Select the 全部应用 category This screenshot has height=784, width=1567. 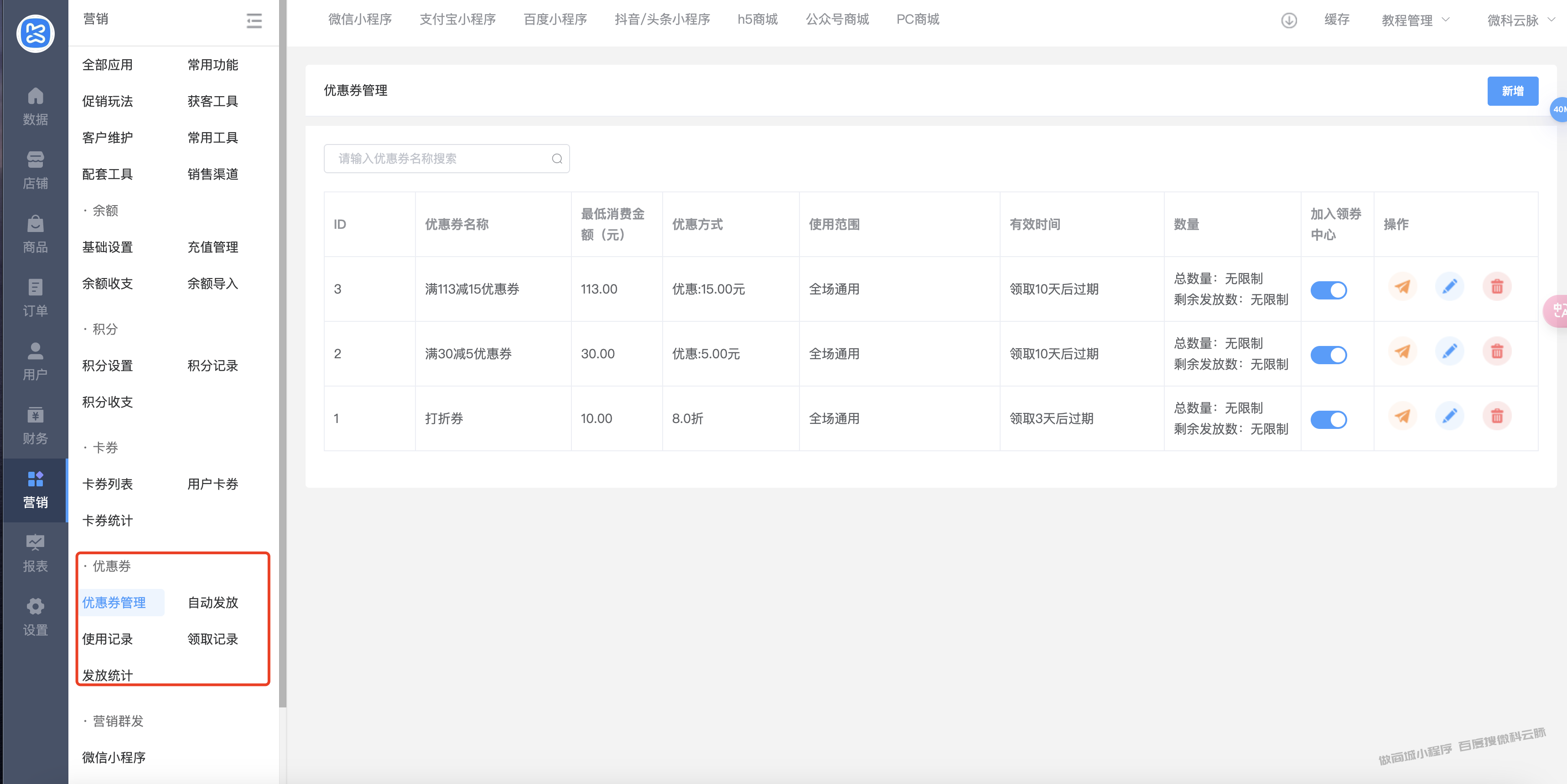107,64
